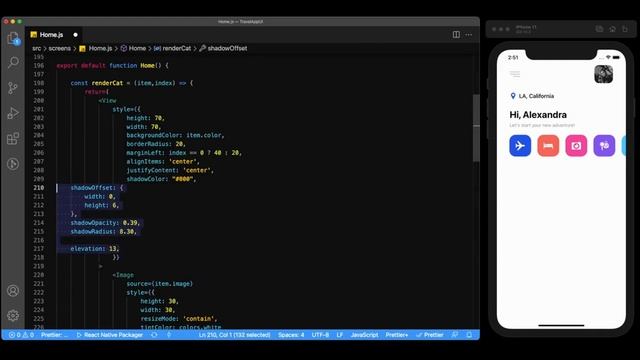Click the iPhone home indicator bar
Viewport: 640px width, 360px height.
point(561,325)
